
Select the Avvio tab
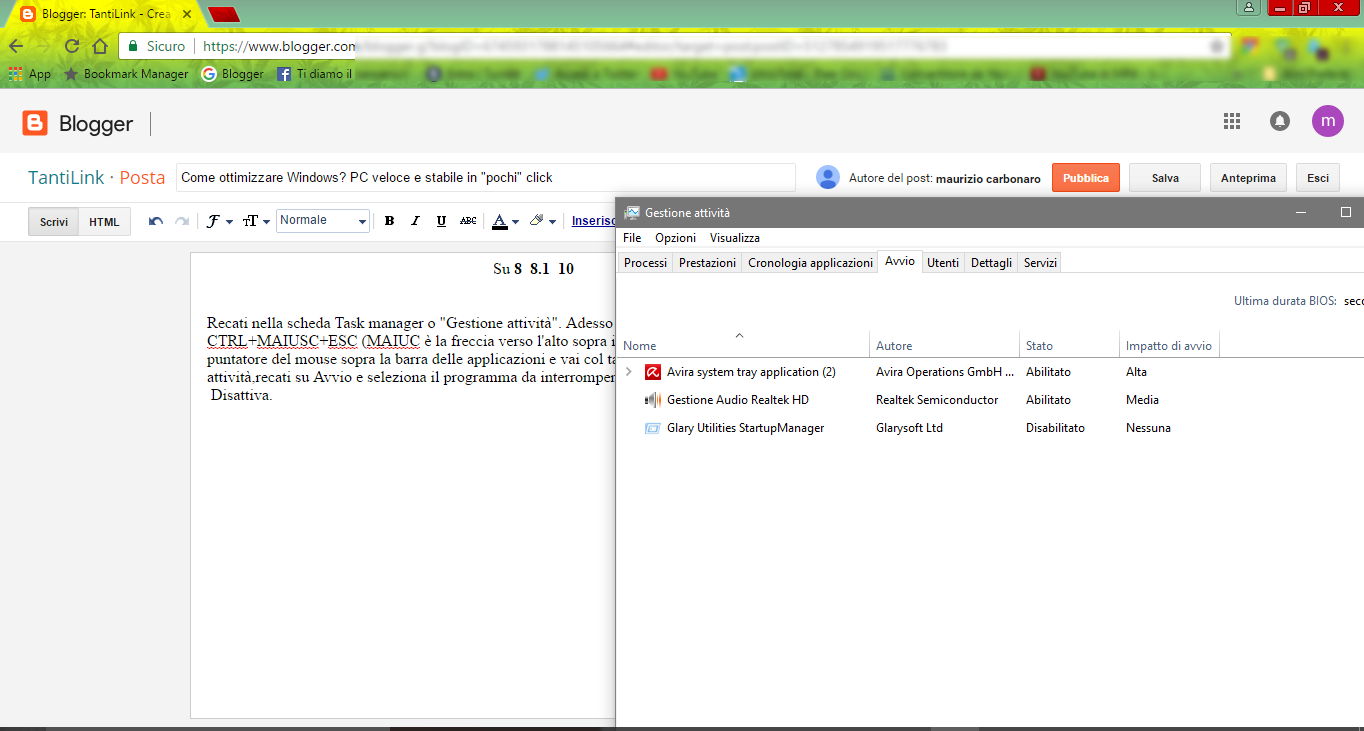[x=899, y=261]
